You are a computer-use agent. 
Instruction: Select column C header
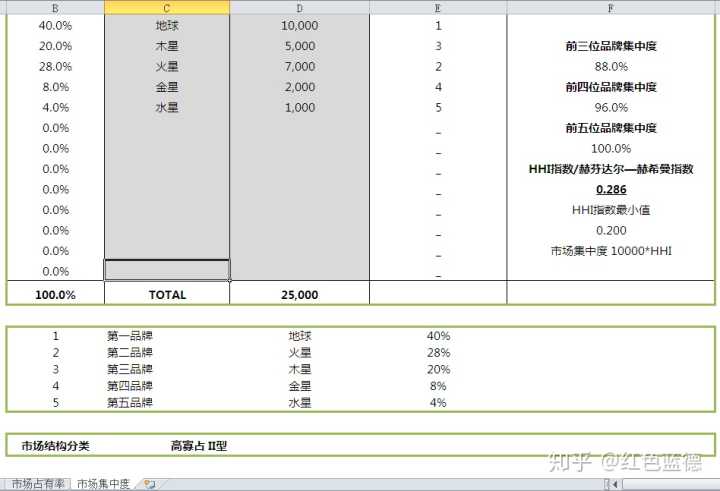point(167,7)
